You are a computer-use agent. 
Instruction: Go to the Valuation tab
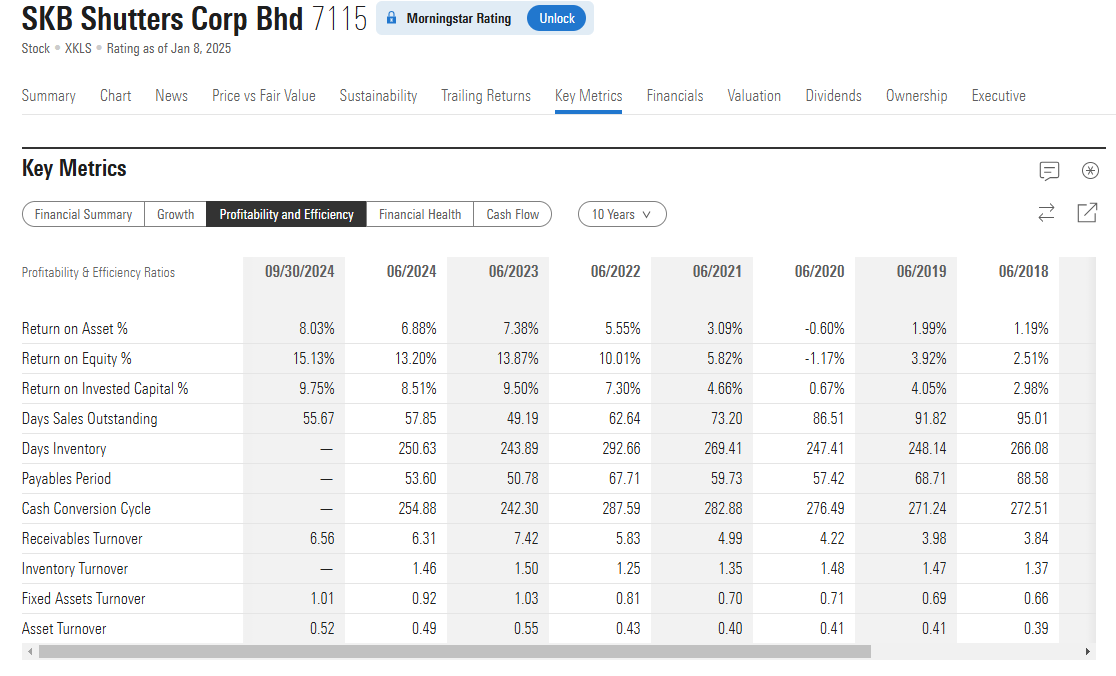click(754, 96)
